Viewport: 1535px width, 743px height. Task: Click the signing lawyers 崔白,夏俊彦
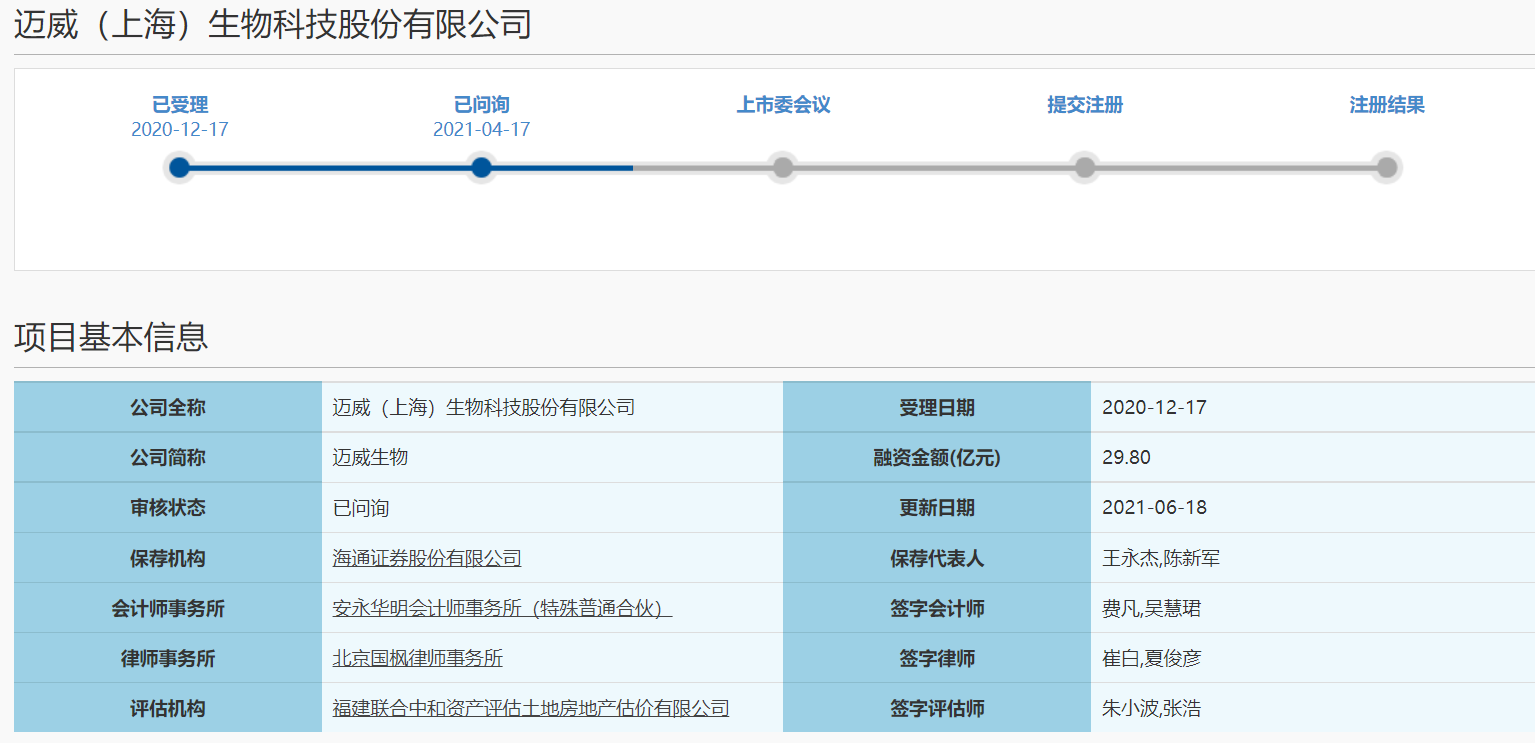[x=1151, y=658]
